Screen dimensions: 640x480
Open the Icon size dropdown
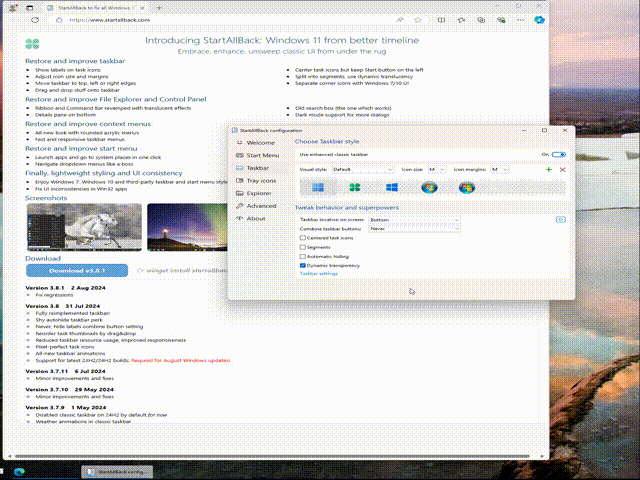coord(437,169)
